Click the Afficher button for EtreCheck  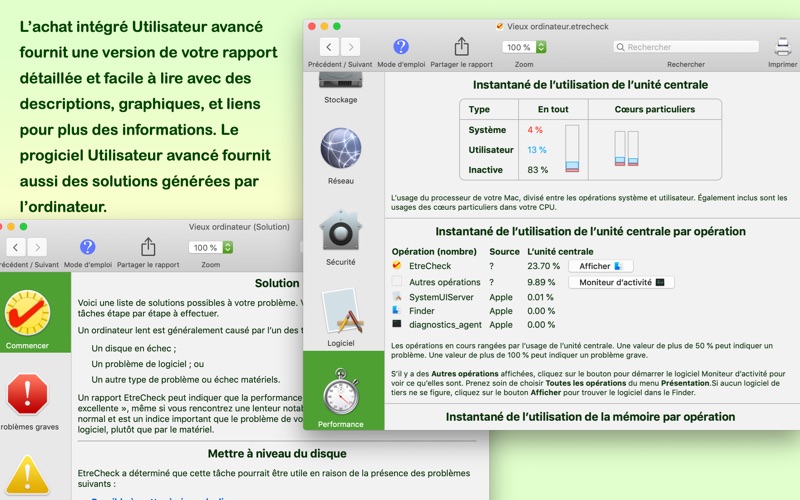[x=601, y=266]
